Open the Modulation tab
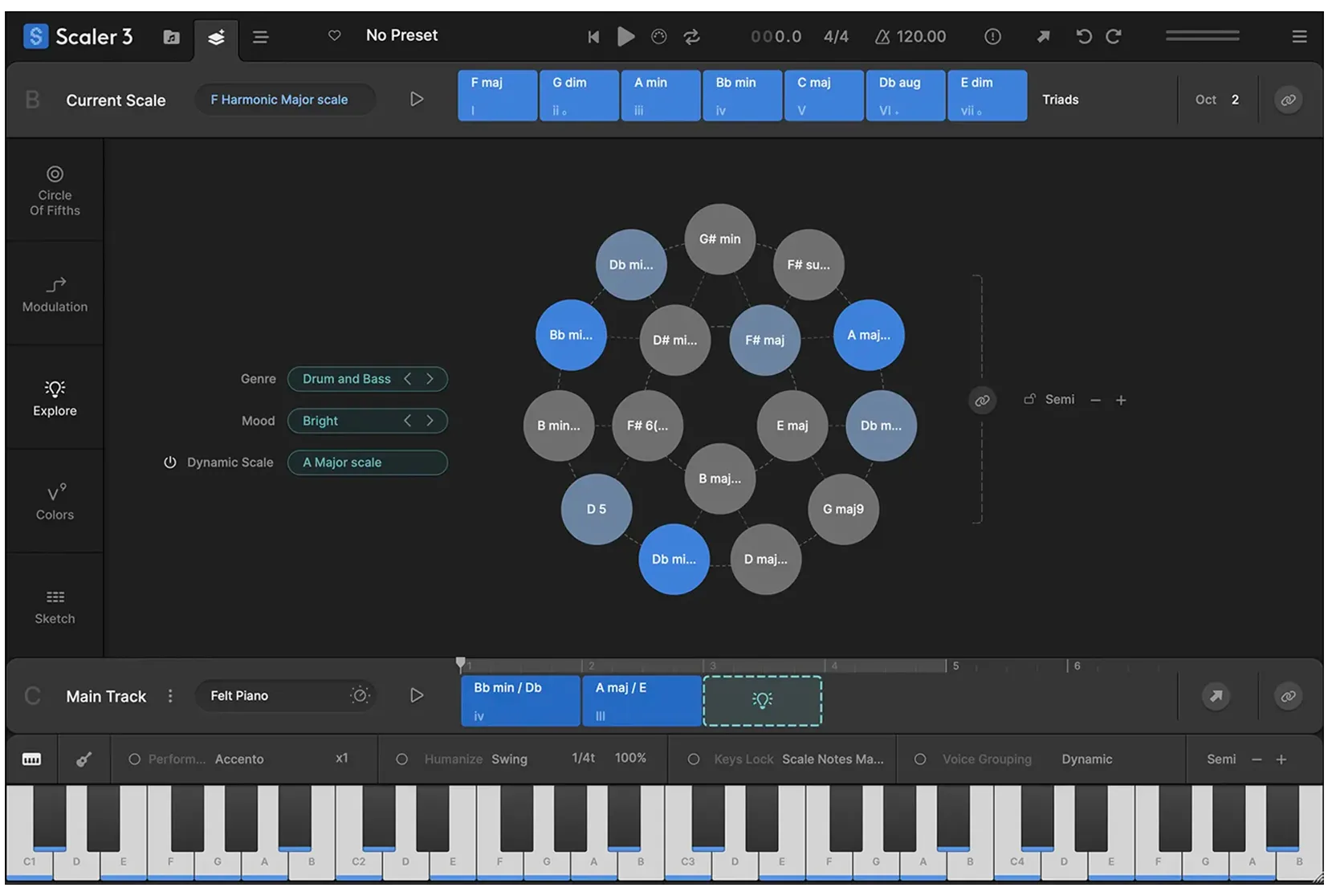1328x896 pixels. coord(55,295)
